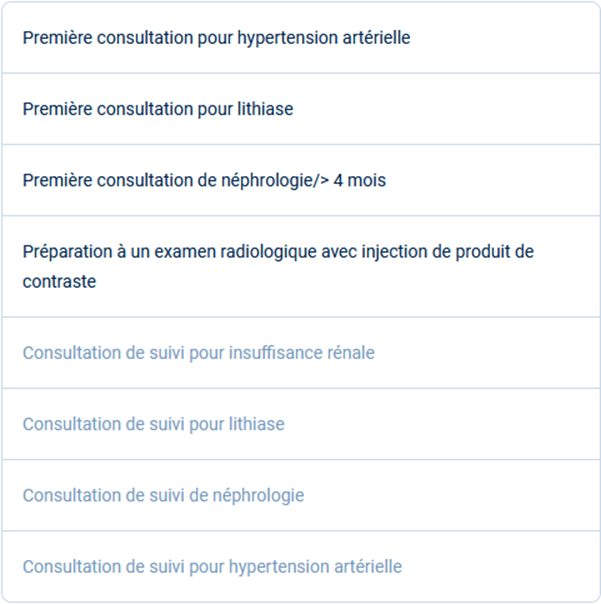Click 'néphrologie' in the greyed suivi option
Viewport: 601px width, 604px height.
point(259,496)
